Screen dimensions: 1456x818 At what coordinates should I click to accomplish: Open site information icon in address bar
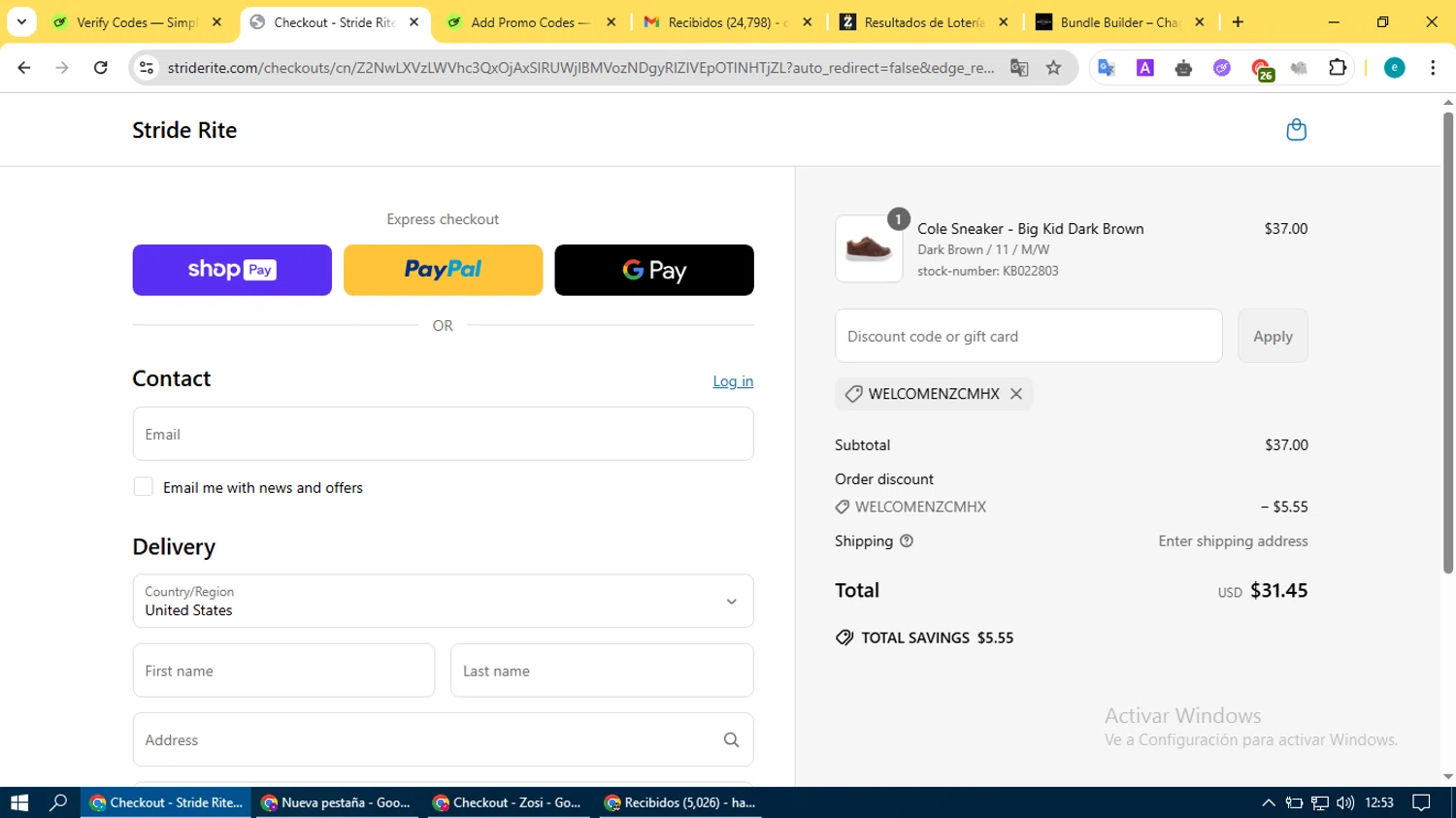pyautogui.click(x=147, y=68)
